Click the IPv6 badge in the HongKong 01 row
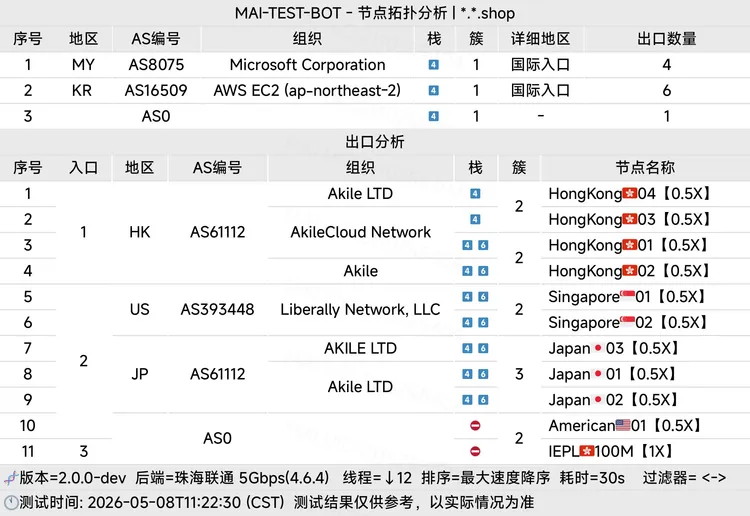Image resolution: width=750 pixels, height=516 pixels. coord(483,245)
